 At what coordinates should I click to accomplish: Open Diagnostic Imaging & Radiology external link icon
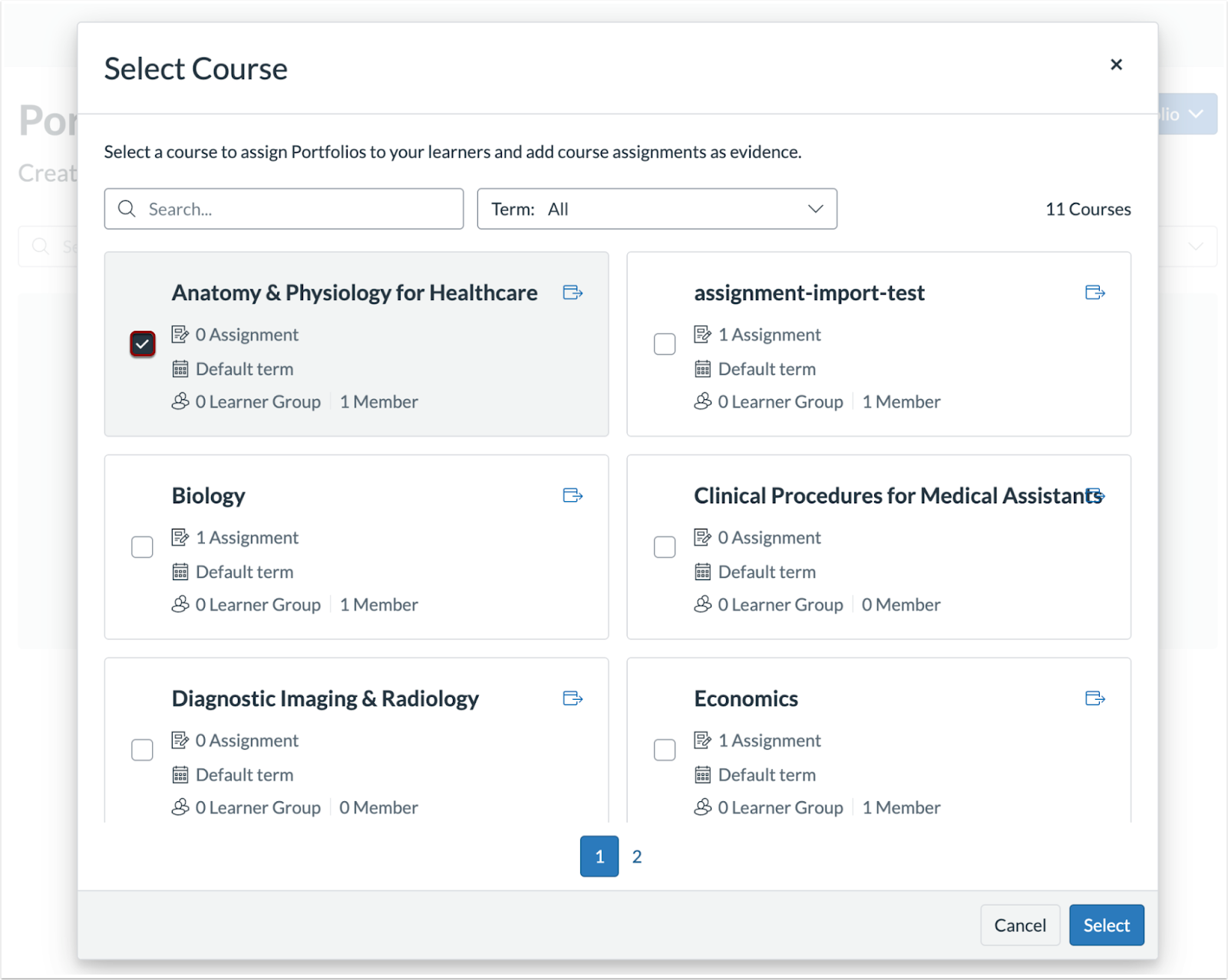573,698
